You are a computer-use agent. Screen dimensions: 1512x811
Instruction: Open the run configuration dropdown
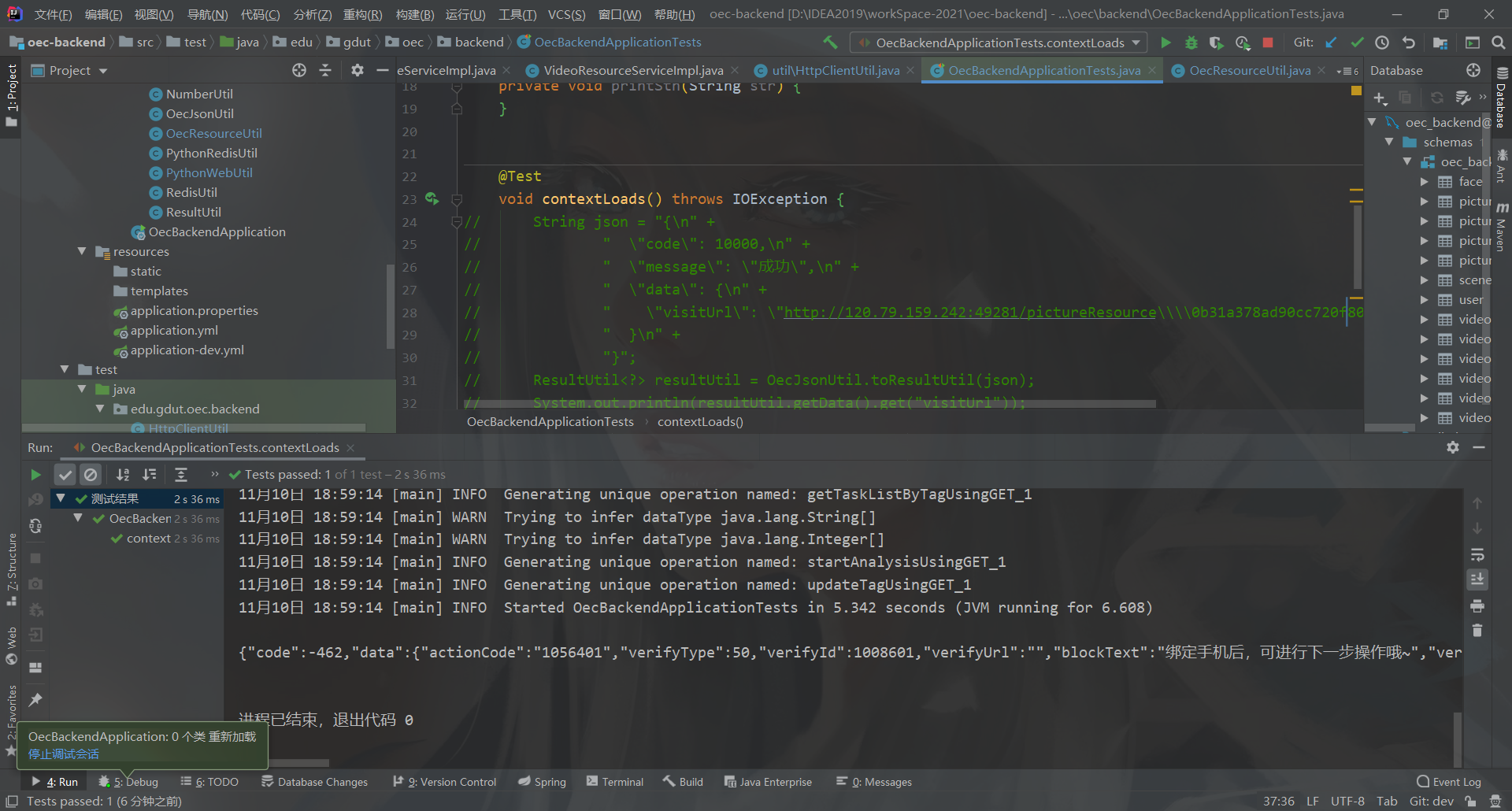[999, 43]
